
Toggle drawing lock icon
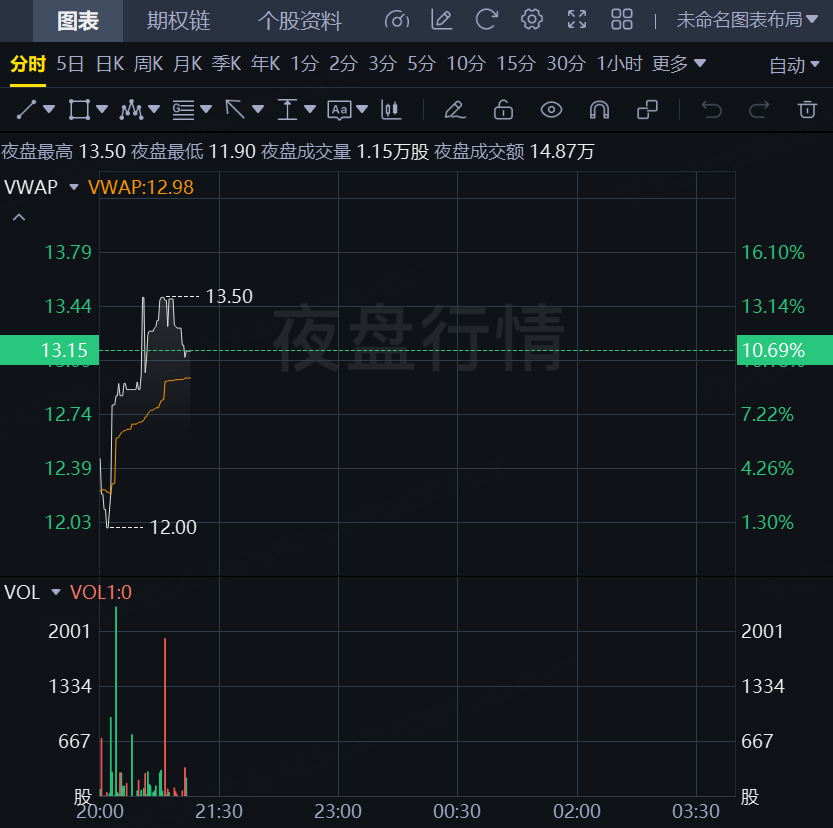[x=503, y=109]
